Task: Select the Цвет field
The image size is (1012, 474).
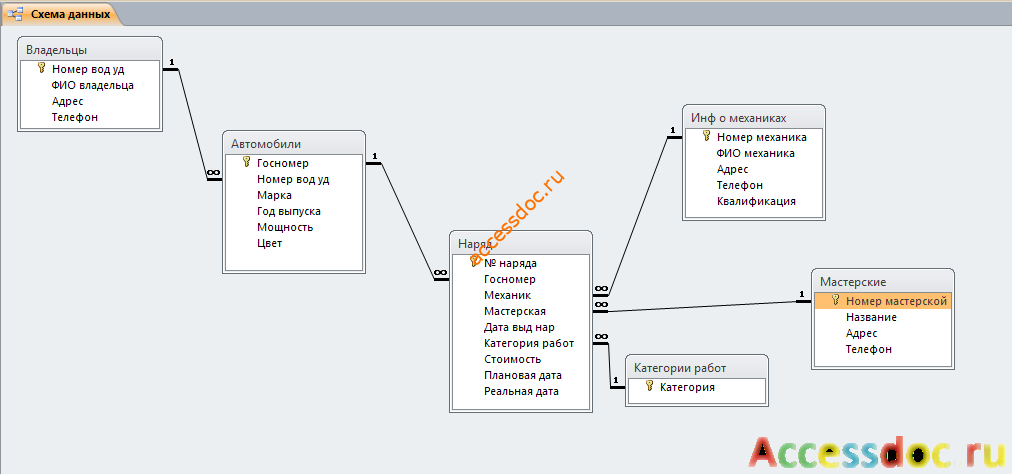Action: click(294, 243)
